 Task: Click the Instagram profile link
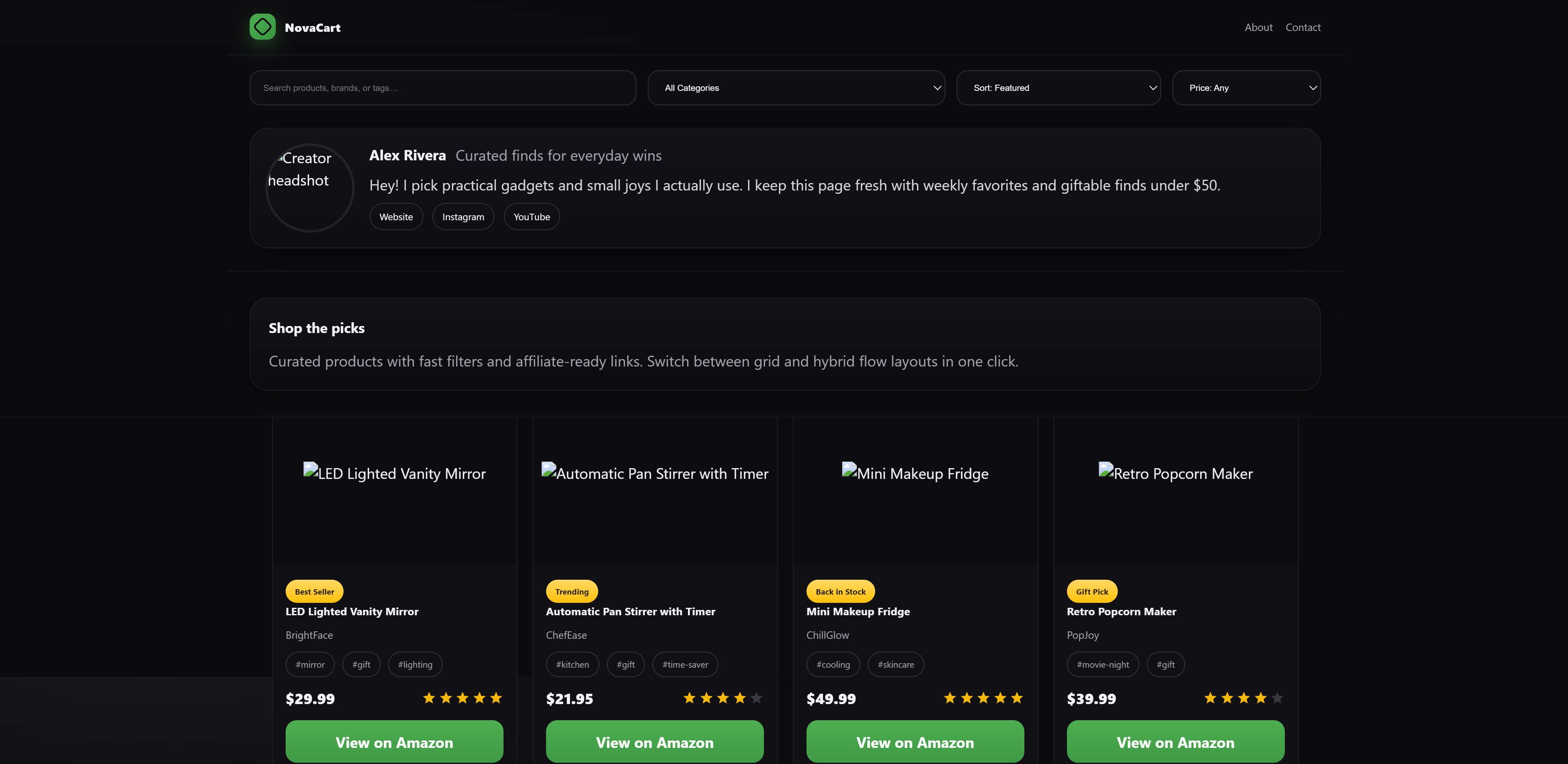(x=463, y=217)
